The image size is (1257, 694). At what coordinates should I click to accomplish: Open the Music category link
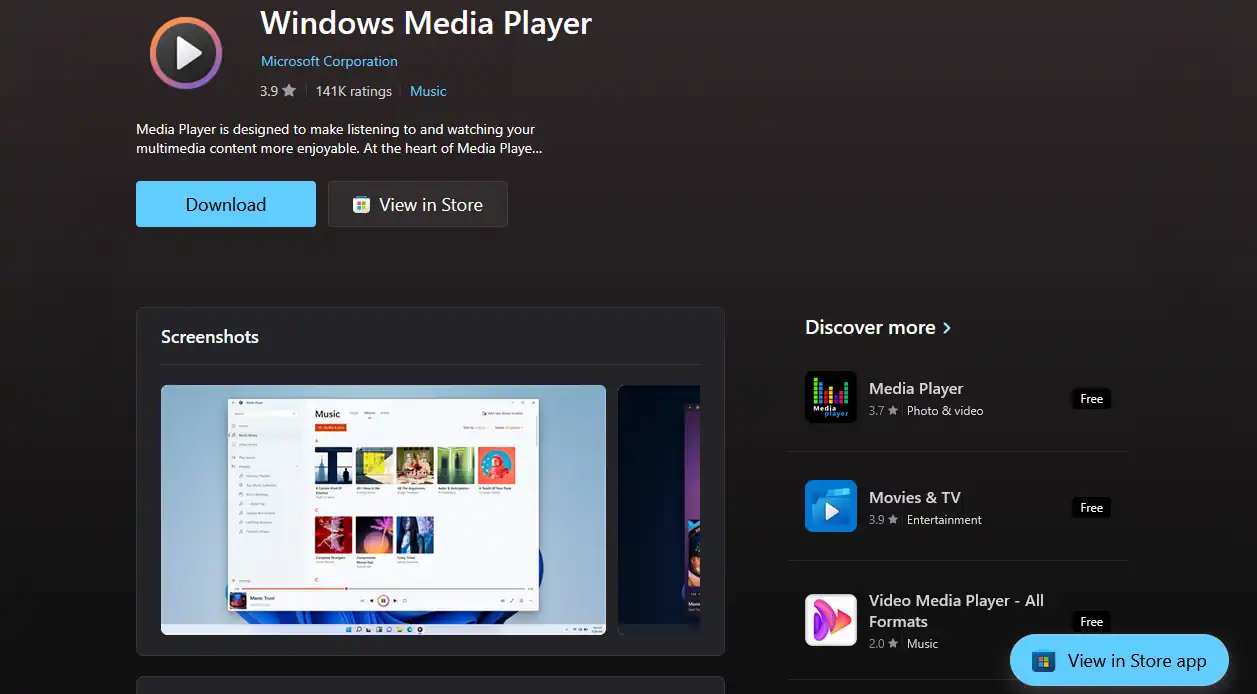[x=428, y=91]
